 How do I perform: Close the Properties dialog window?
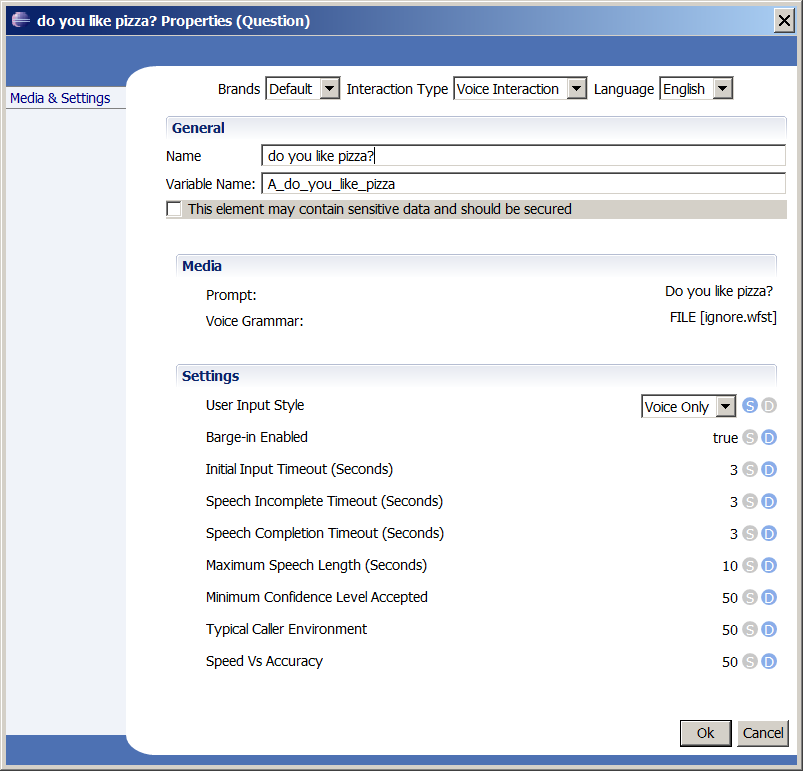pyautogui.click(x=784, y=21)
